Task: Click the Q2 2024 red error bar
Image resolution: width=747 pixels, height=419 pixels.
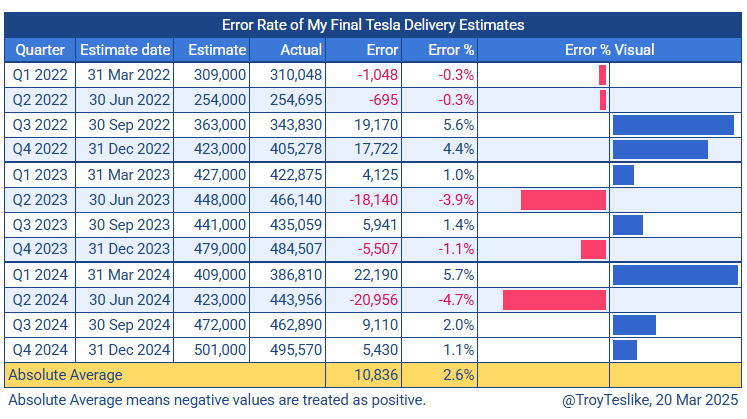Action: pyautogui.click(x=554, y=300)
